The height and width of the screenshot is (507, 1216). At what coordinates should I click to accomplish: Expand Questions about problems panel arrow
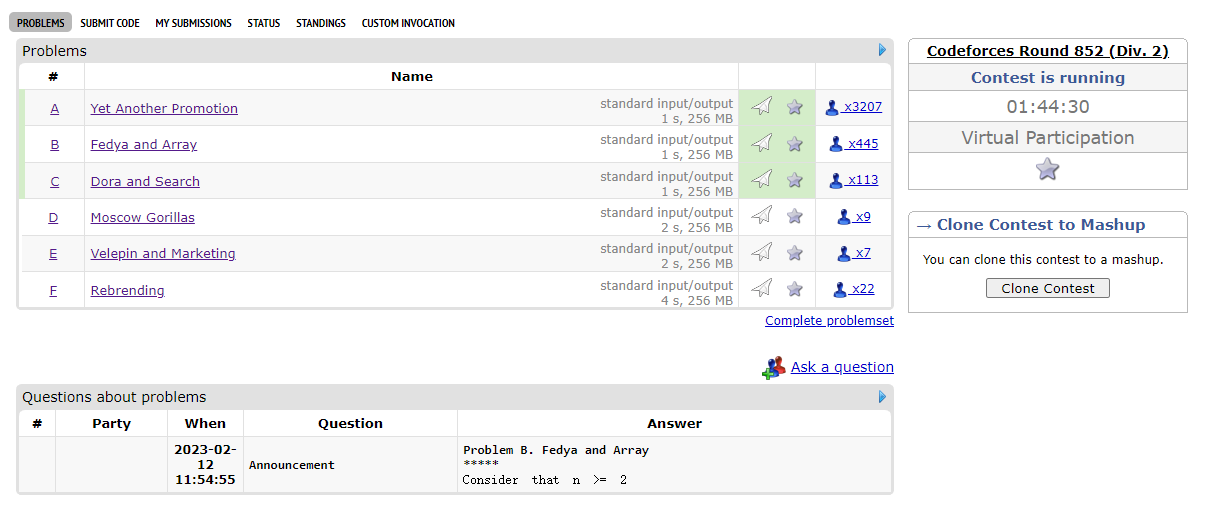point(882,397)
